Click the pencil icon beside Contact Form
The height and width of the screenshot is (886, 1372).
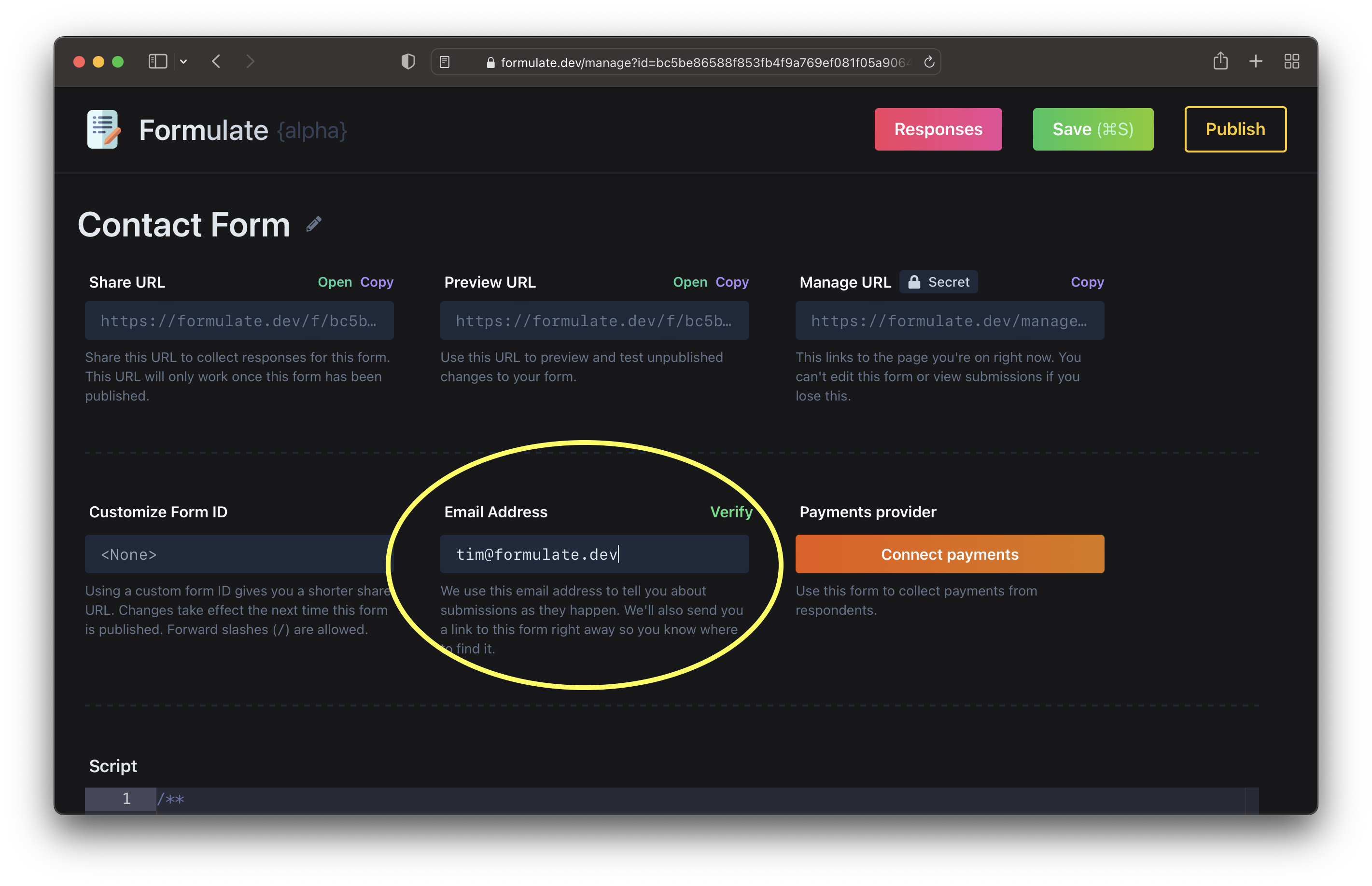[x=314, y=224]
